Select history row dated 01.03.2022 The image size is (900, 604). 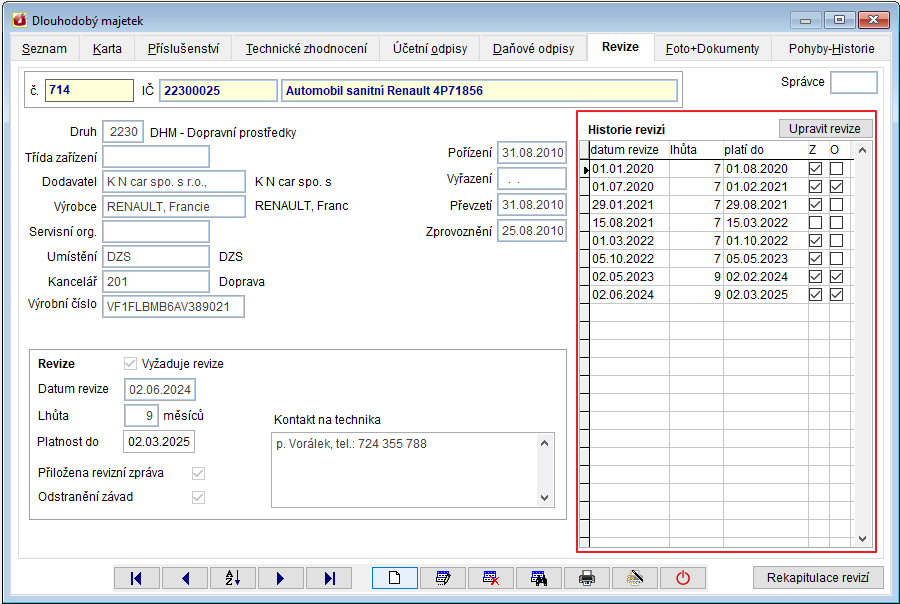pos(716,241)
